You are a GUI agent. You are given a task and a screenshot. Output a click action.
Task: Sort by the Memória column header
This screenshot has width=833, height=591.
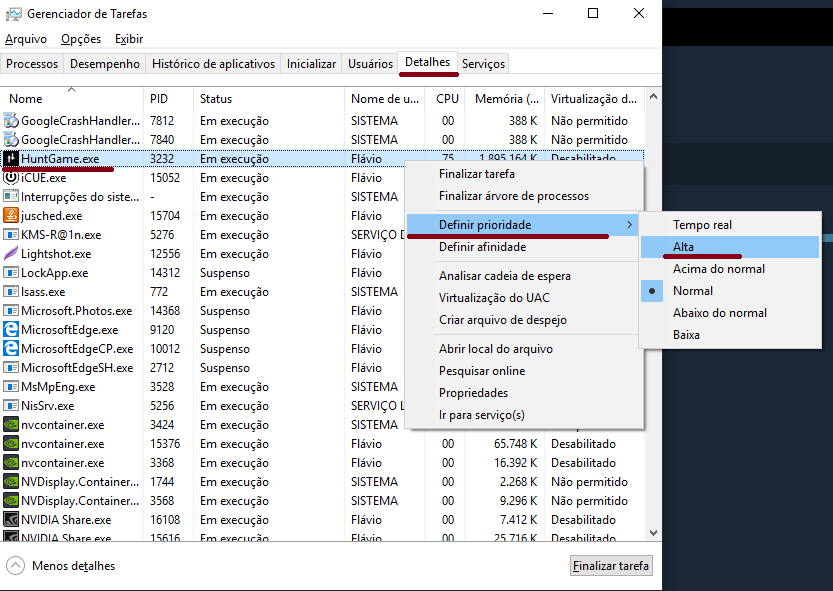tap(505, 98)
